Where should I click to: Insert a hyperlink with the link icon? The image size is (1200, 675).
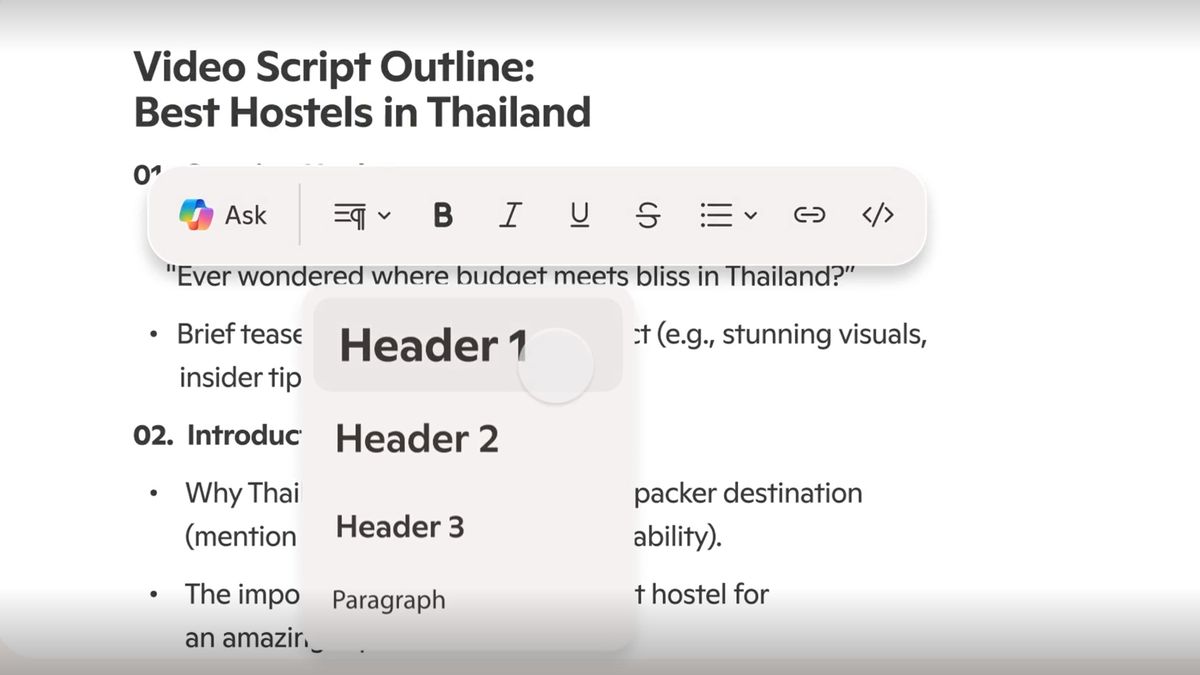(808, 215)
